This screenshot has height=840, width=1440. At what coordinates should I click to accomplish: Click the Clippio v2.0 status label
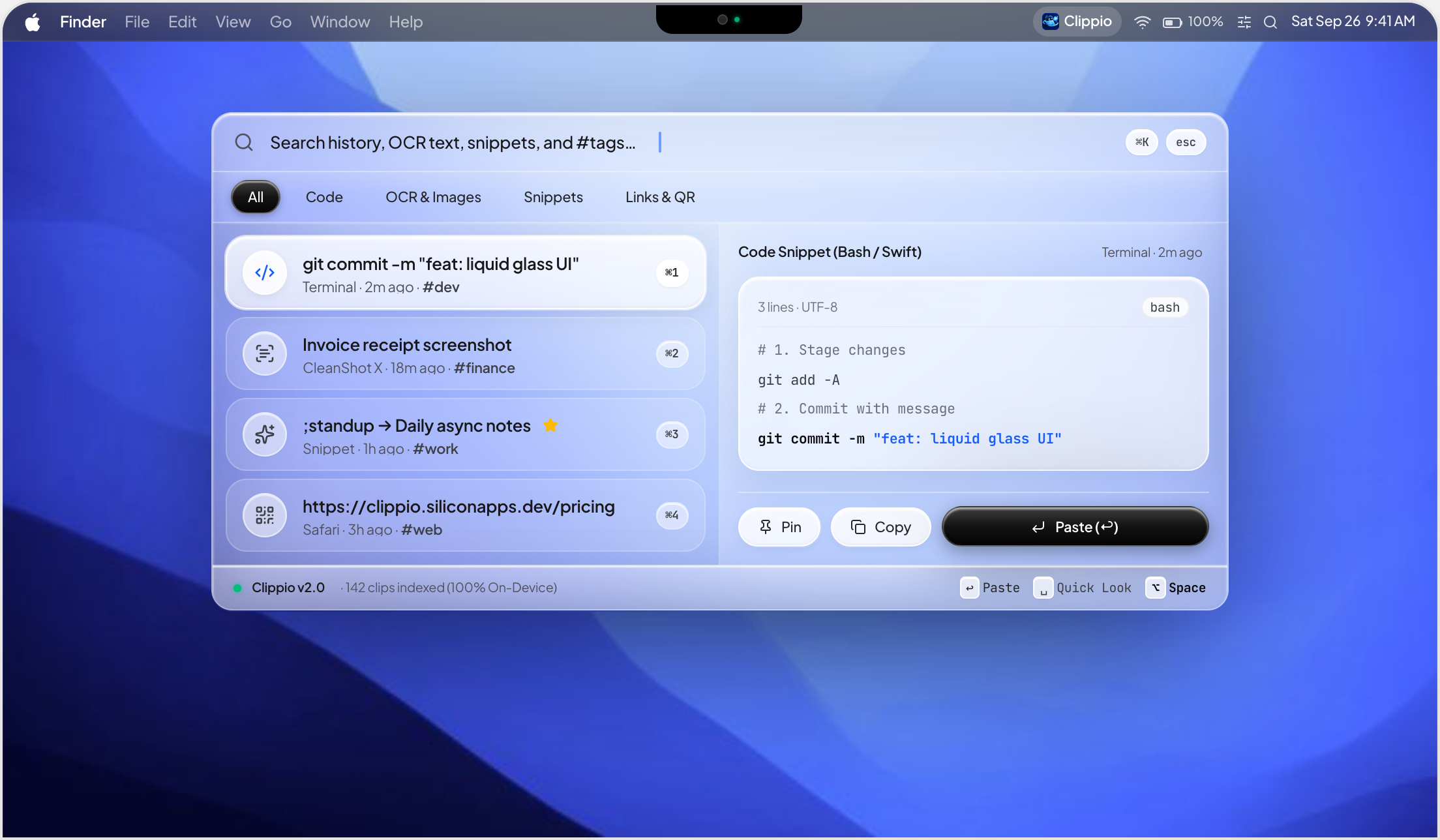coord(288,588)
